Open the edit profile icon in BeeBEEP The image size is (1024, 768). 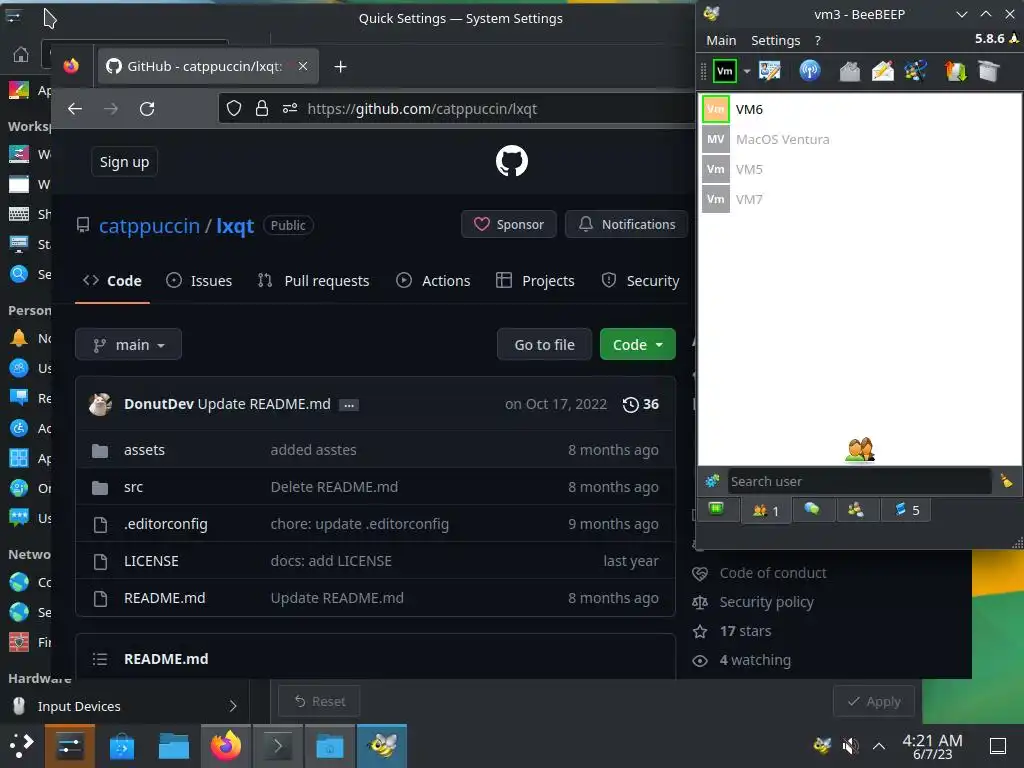tap(769, 71)
